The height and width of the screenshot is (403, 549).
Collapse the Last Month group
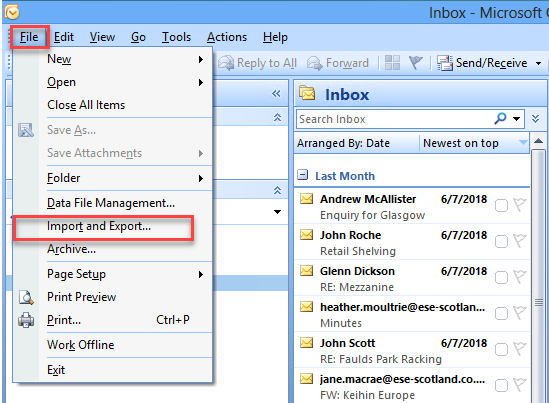point(303,175)
